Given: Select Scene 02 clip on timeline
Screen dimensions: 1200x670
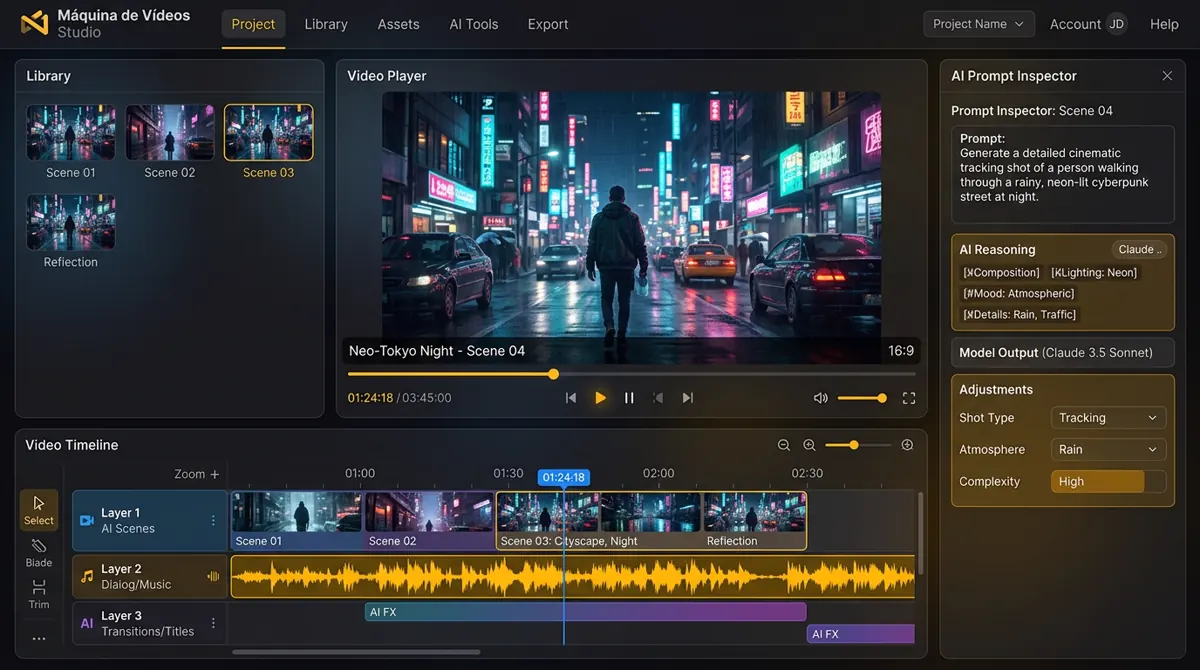Looking at the screenshot, I should pyautogui.click(x=430, y=520).
